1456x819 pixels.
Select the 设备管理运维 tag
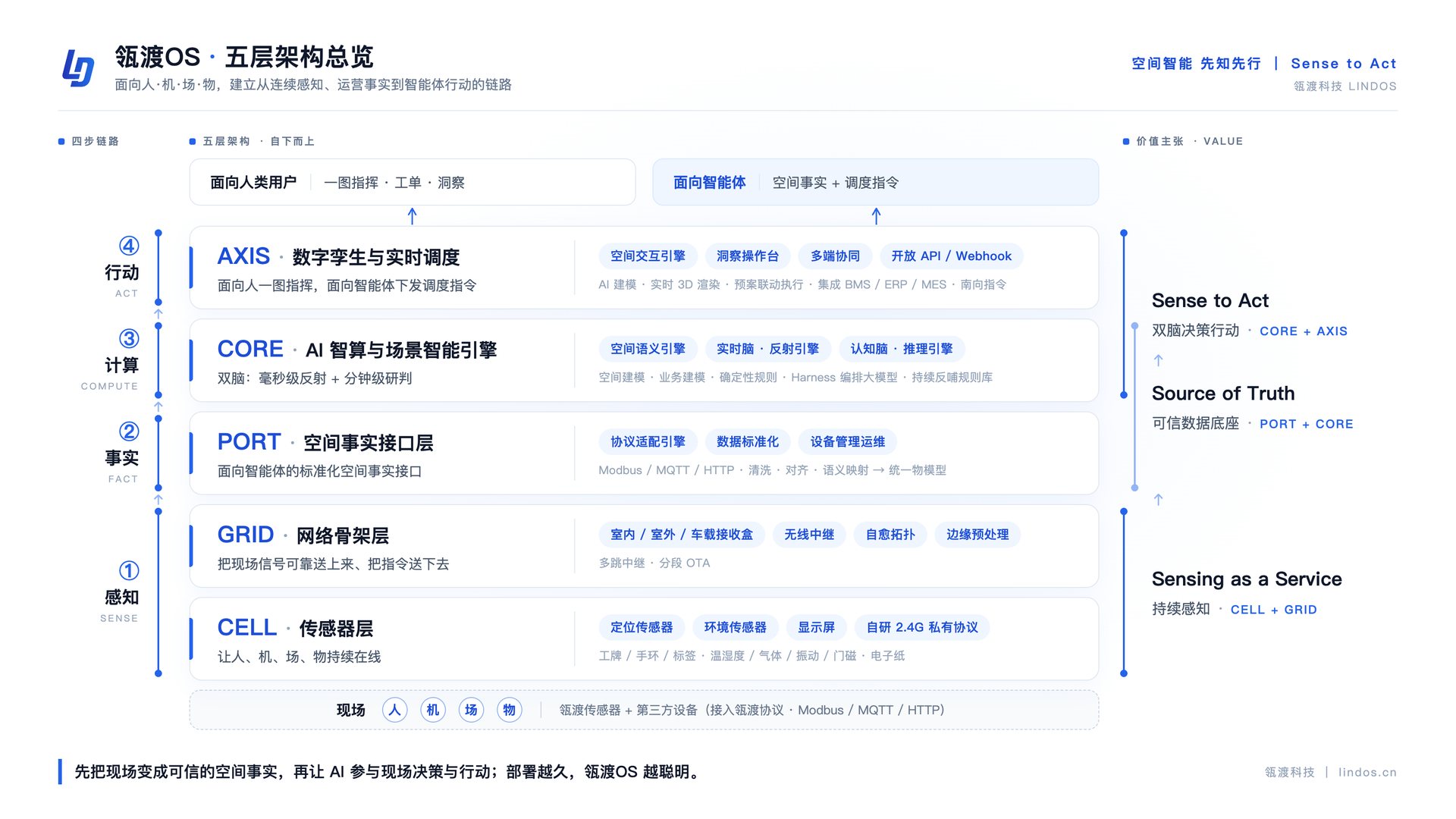tap(848, 441)
